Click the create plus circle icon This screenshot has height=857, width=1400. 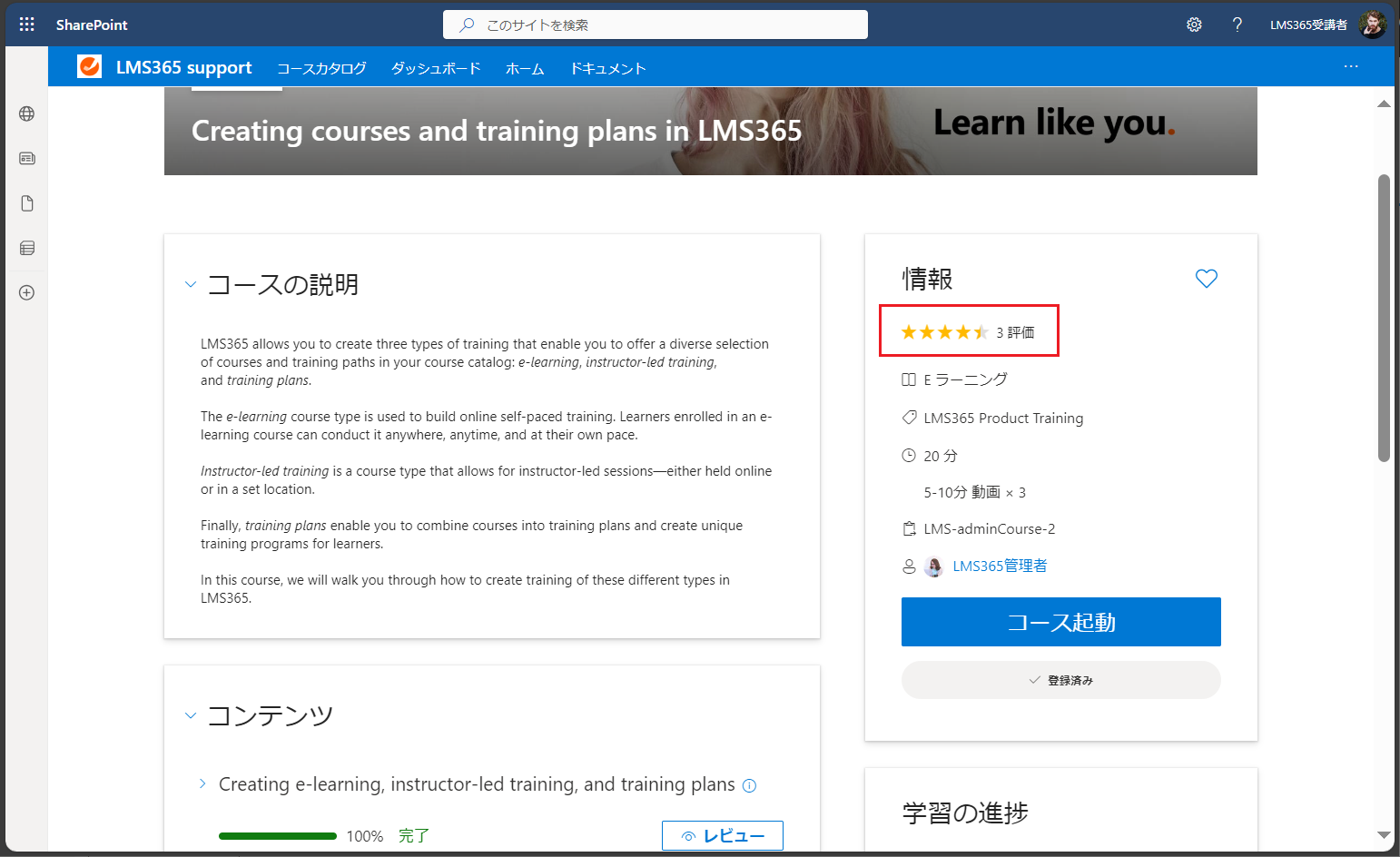point(27,292)
